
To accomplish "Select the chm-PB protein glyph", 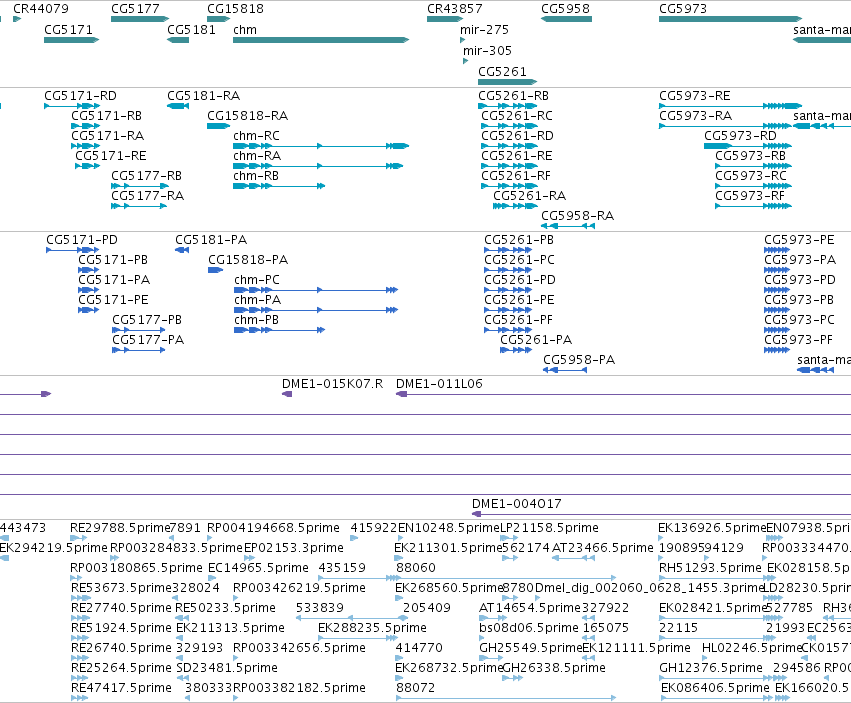I will click(280, 330).
